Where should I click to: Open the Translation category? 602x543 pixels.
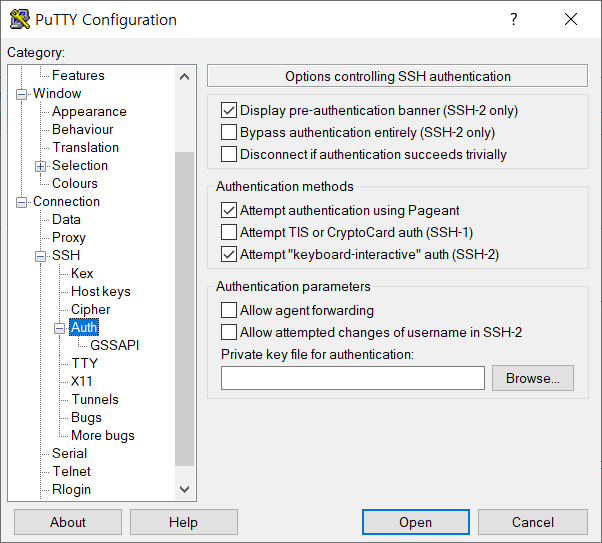point(86,147)
